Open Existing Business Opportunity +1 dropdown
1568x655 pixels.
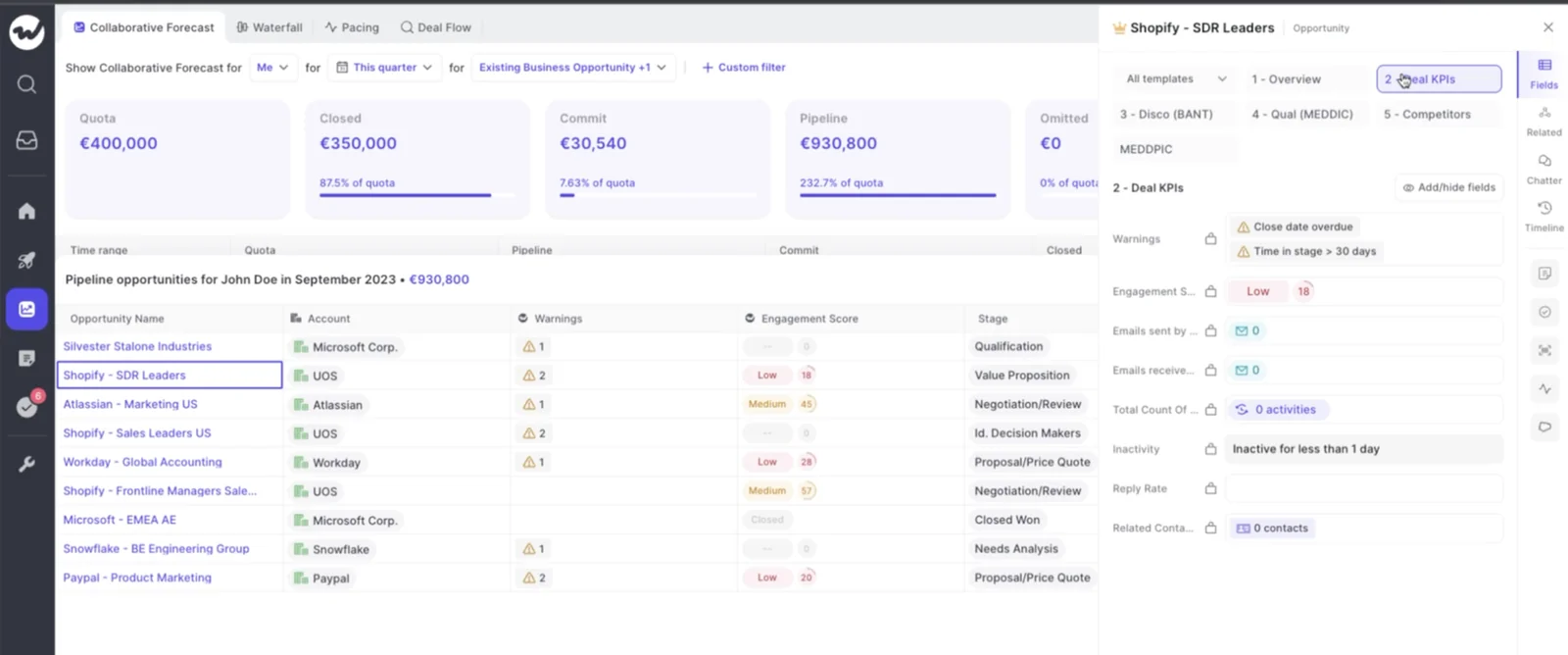572,68
